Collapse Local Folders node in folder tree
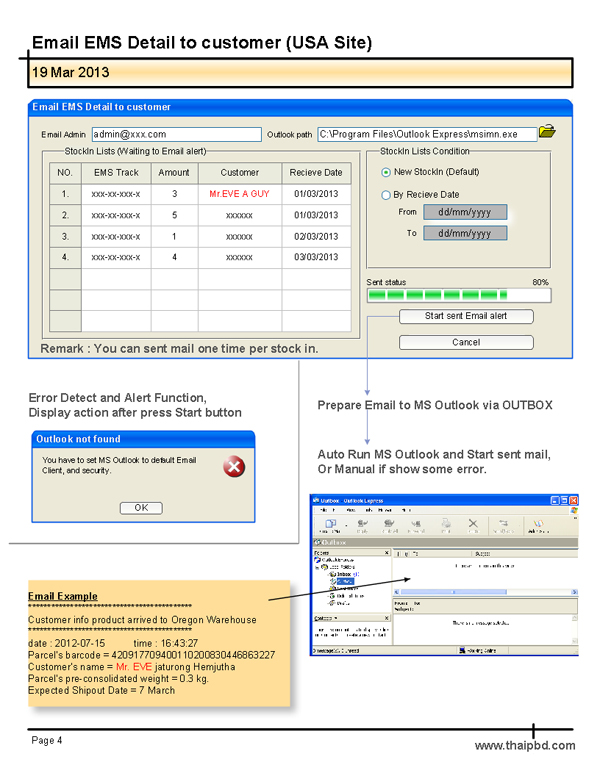This screenshot has width=600, height=776. pos(317,567)
